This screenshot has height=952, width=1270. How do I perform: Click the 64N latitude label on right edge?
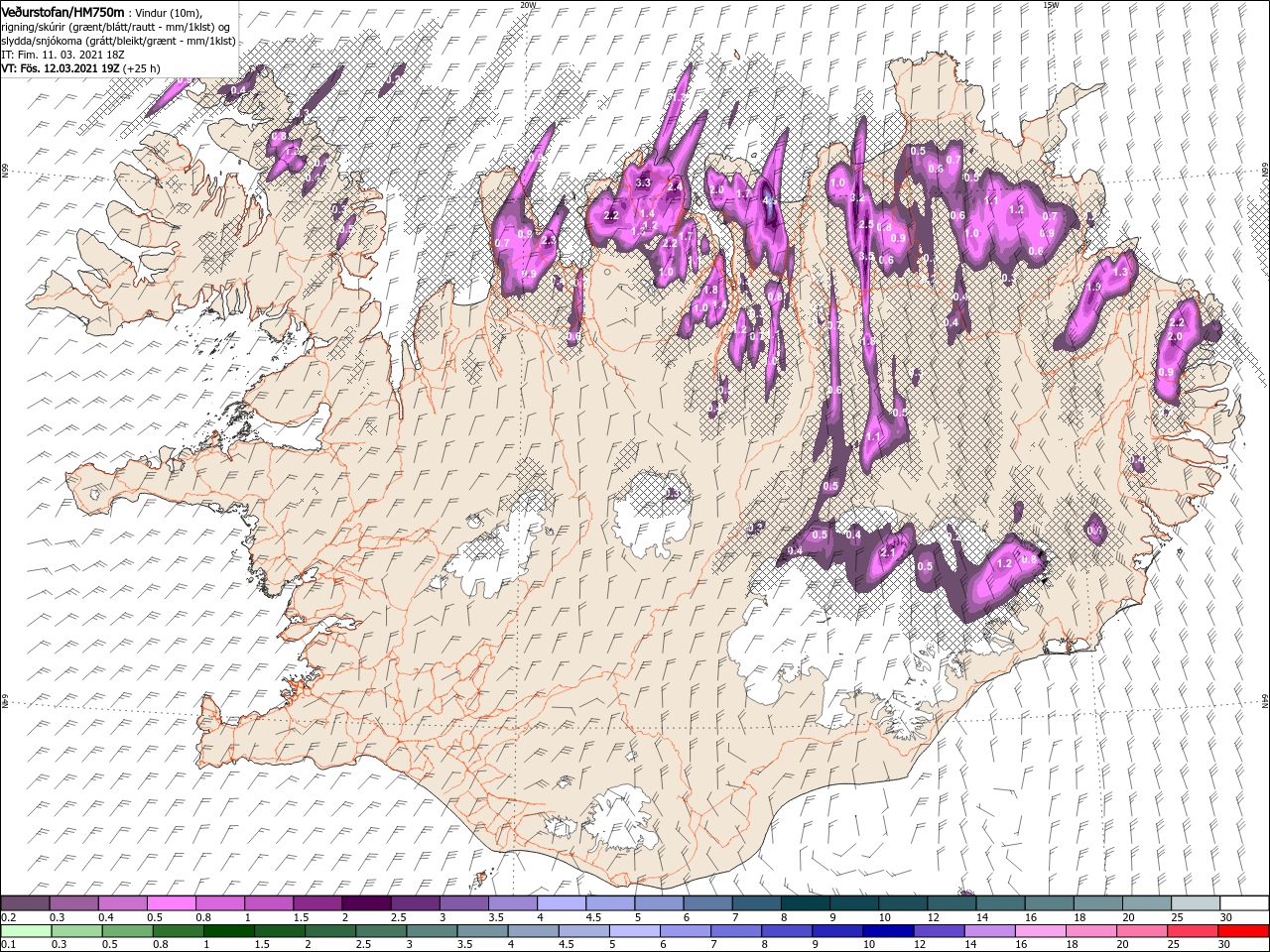1265,700
